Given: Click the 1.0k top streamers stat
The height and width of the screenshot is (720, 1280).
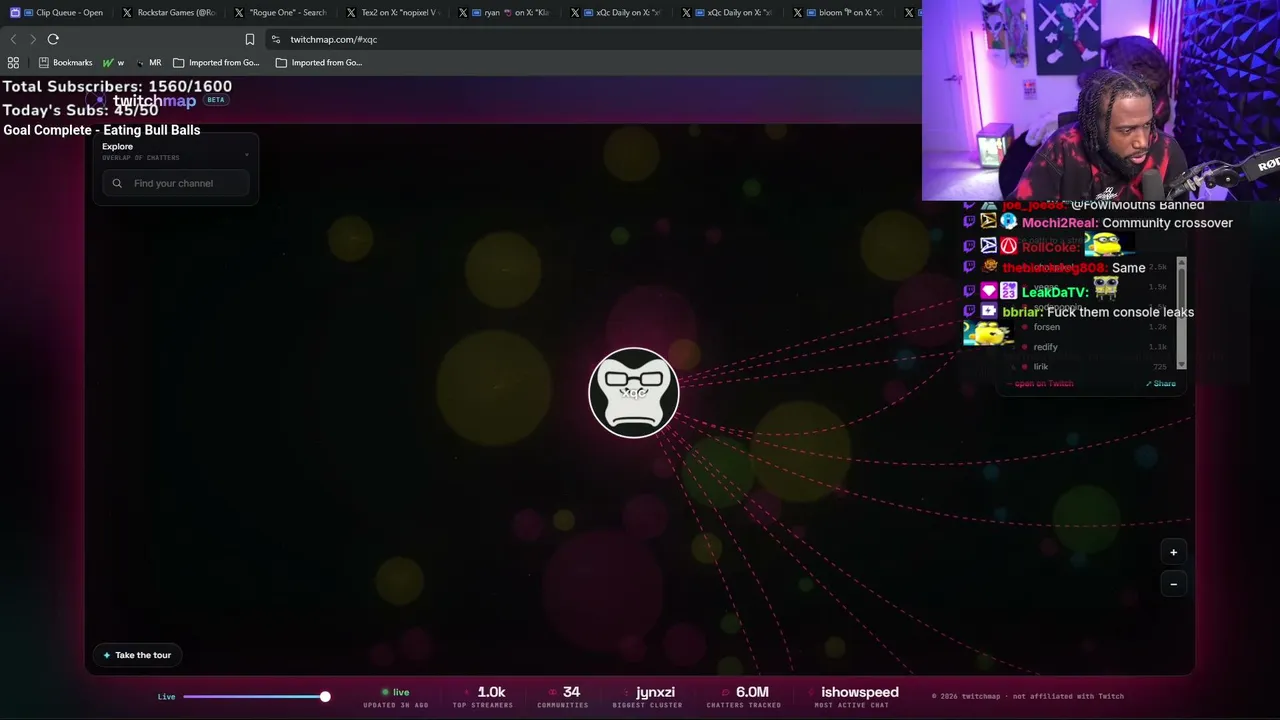Looking at the screenshot, I should tap(483, 696).
